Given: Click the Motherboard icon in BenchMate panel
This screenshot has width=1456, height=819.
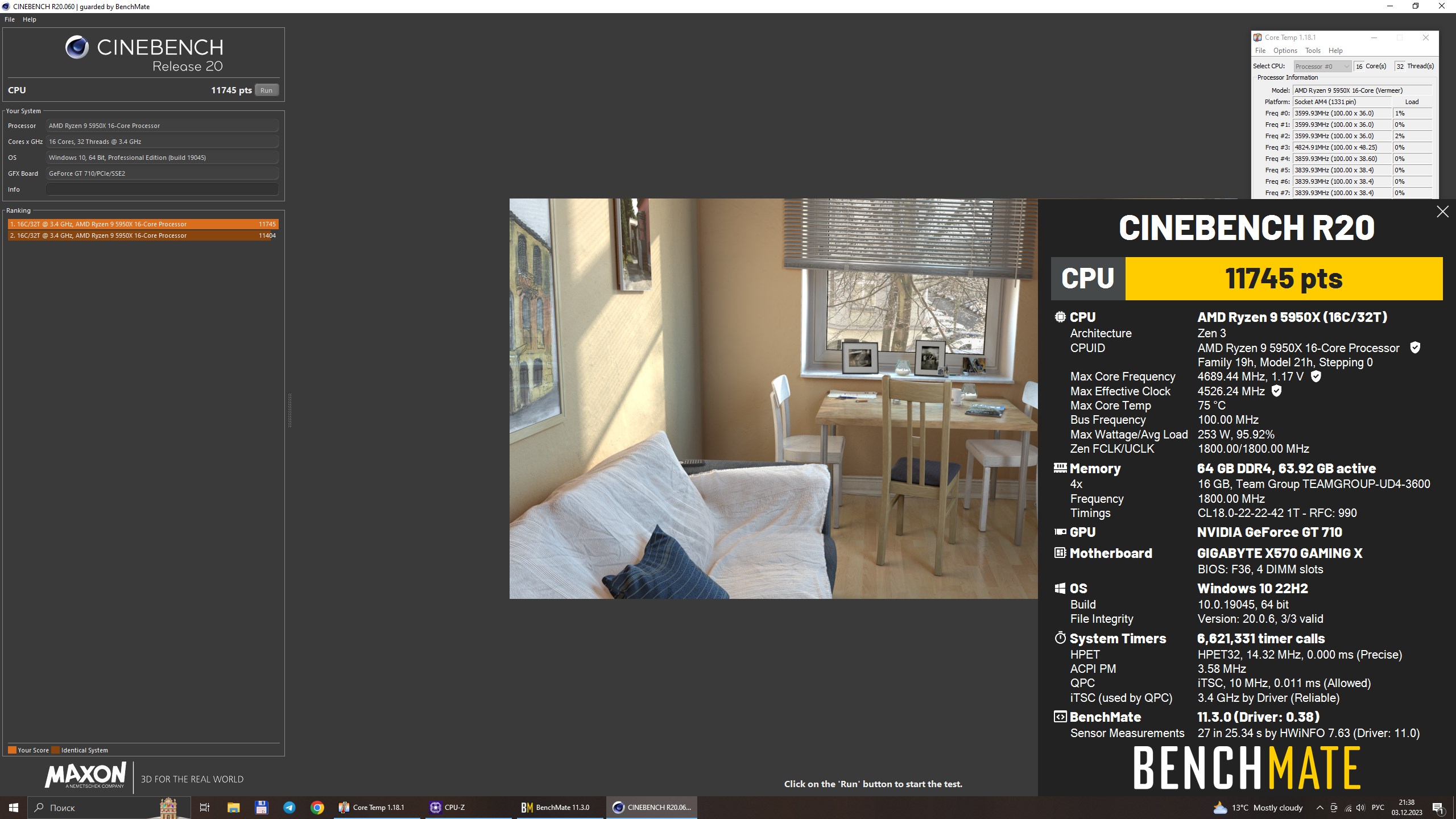Looking at the screenshot, I should click(1060, 553).
